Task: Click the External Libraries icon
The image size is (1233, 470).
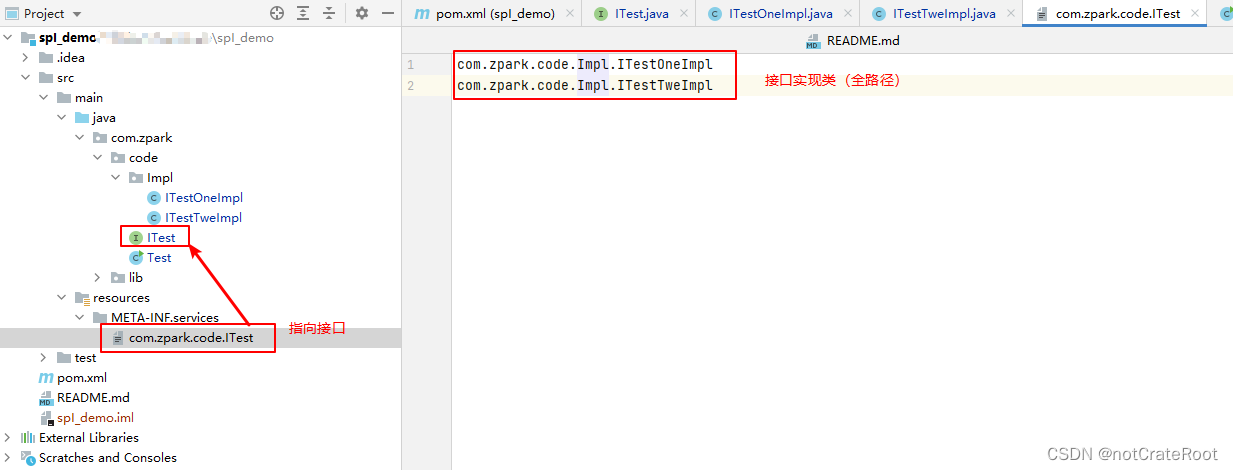Action: [x=28, y=437]
